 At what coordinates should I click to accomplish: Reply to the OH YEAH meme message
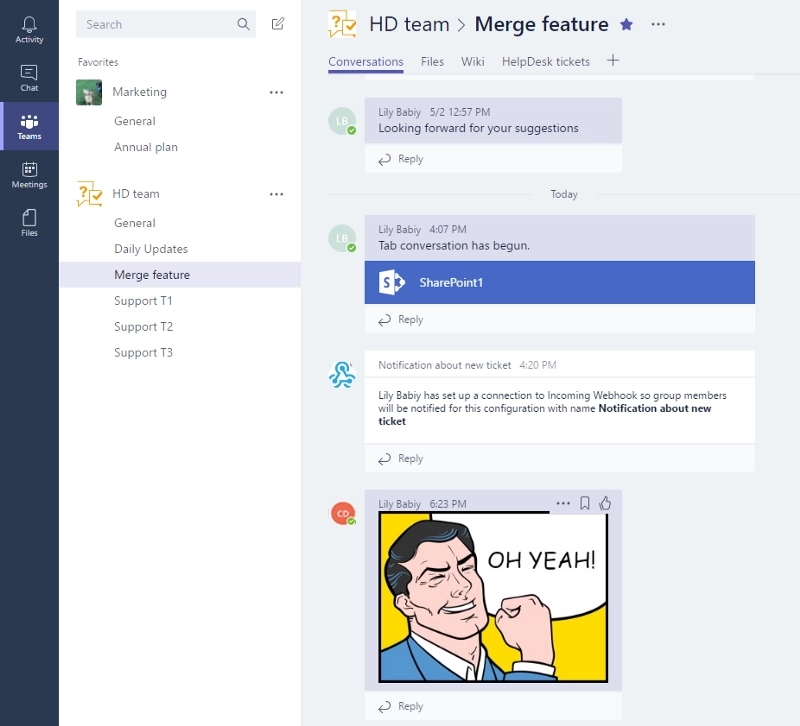[401, 706]
